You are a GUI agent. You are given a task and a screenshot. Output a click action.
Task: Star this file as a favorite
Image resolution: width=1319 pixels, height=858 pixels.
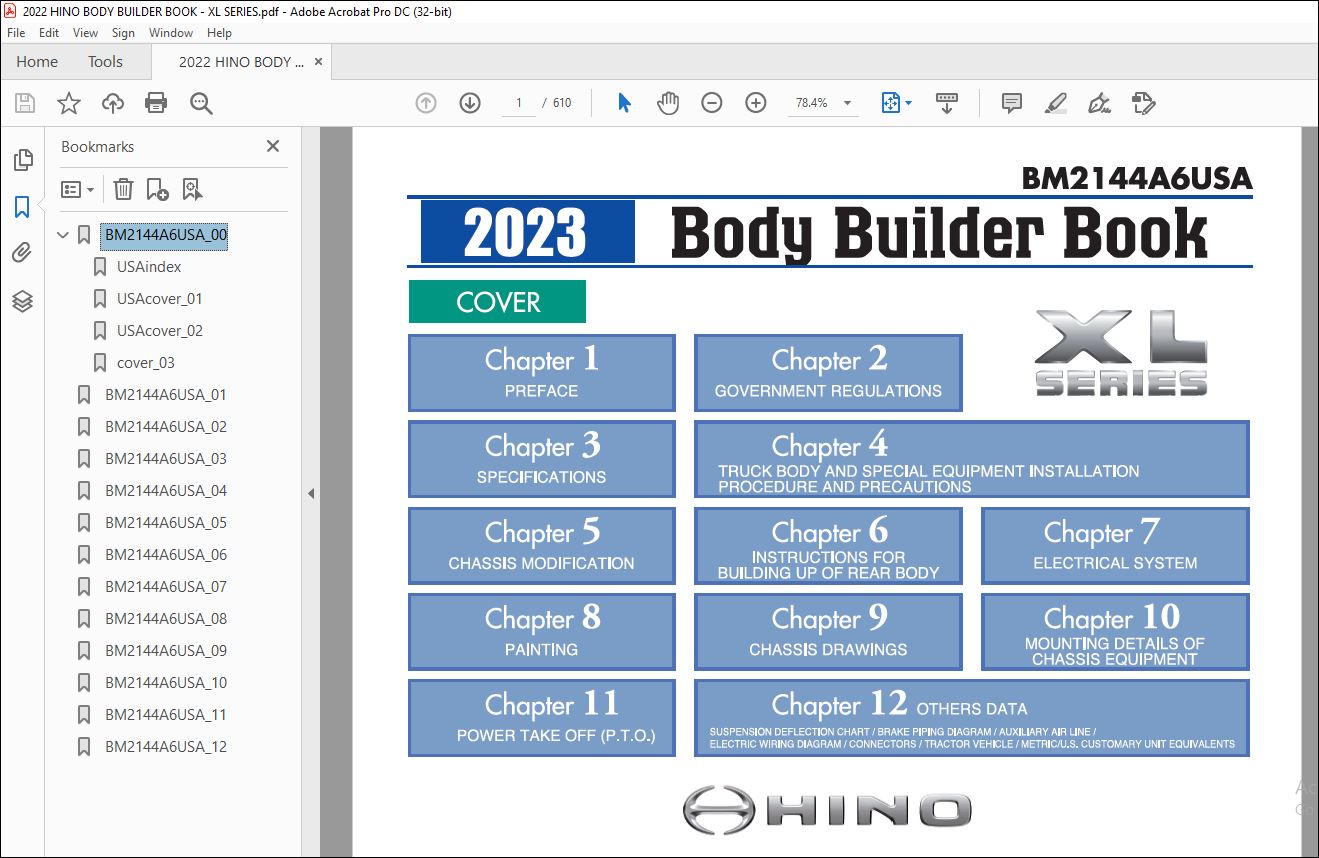[68, 102]
